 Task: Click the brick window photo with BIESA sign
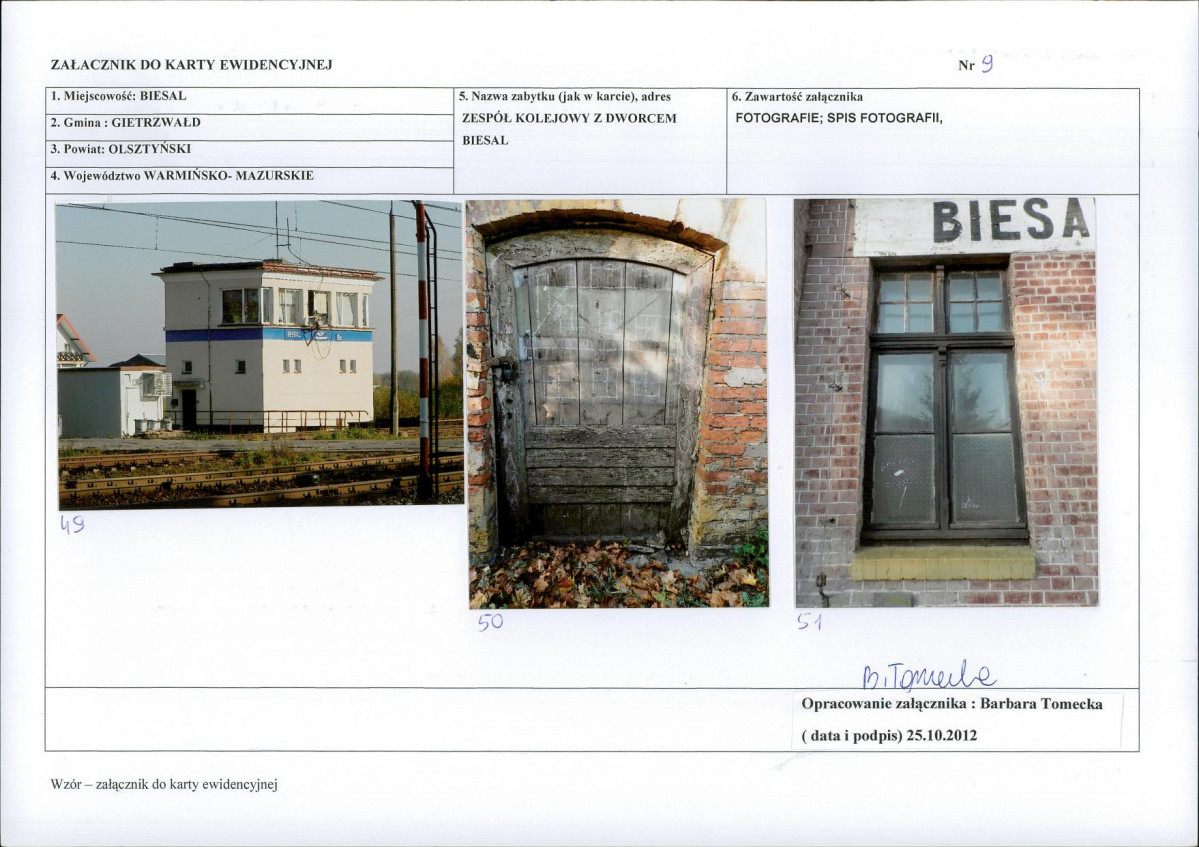coord(946,402)
